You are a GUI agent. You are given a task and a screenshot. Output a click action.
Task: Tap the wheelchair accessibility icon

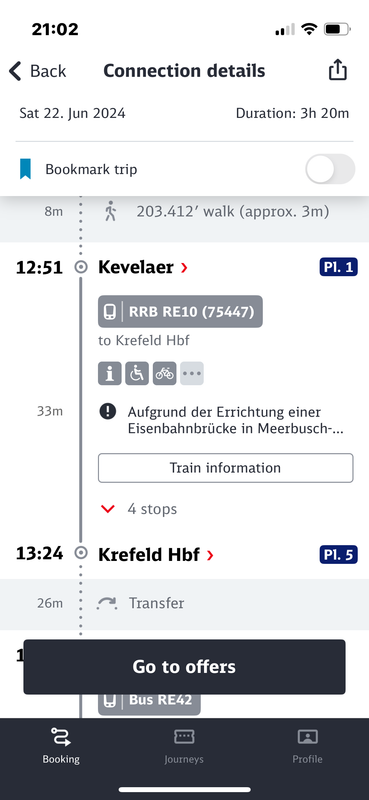point(137,373)
